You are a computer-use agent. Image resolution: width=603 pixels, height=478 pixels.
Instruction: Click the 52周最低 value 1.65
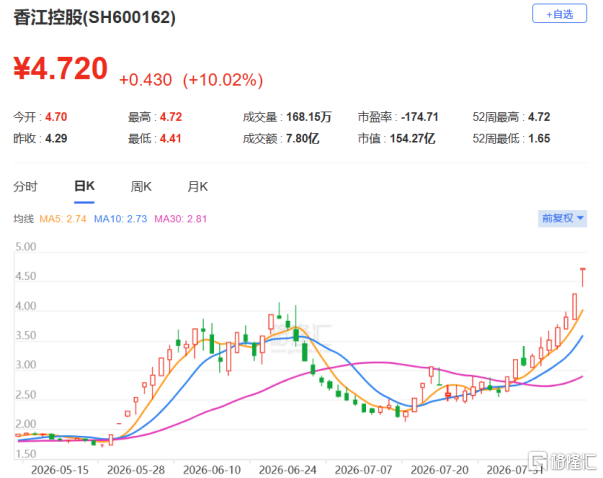click(x=539, y=138)
